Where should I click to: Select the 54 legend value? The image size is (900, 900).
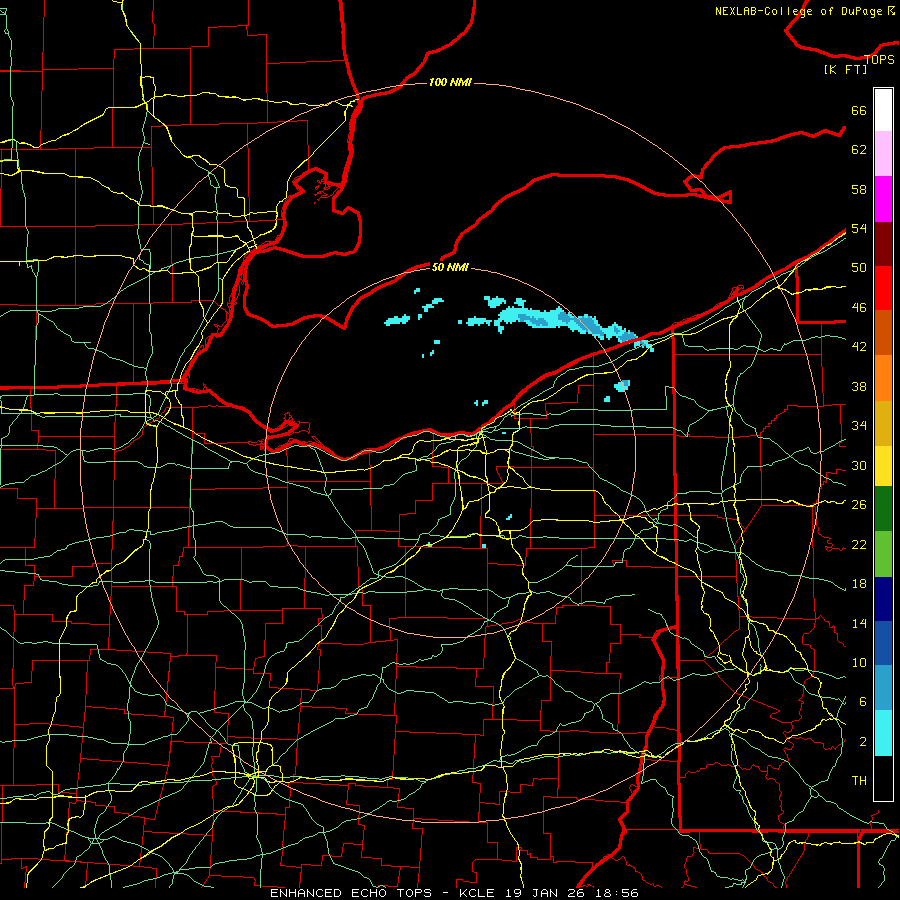coord(859,228)
